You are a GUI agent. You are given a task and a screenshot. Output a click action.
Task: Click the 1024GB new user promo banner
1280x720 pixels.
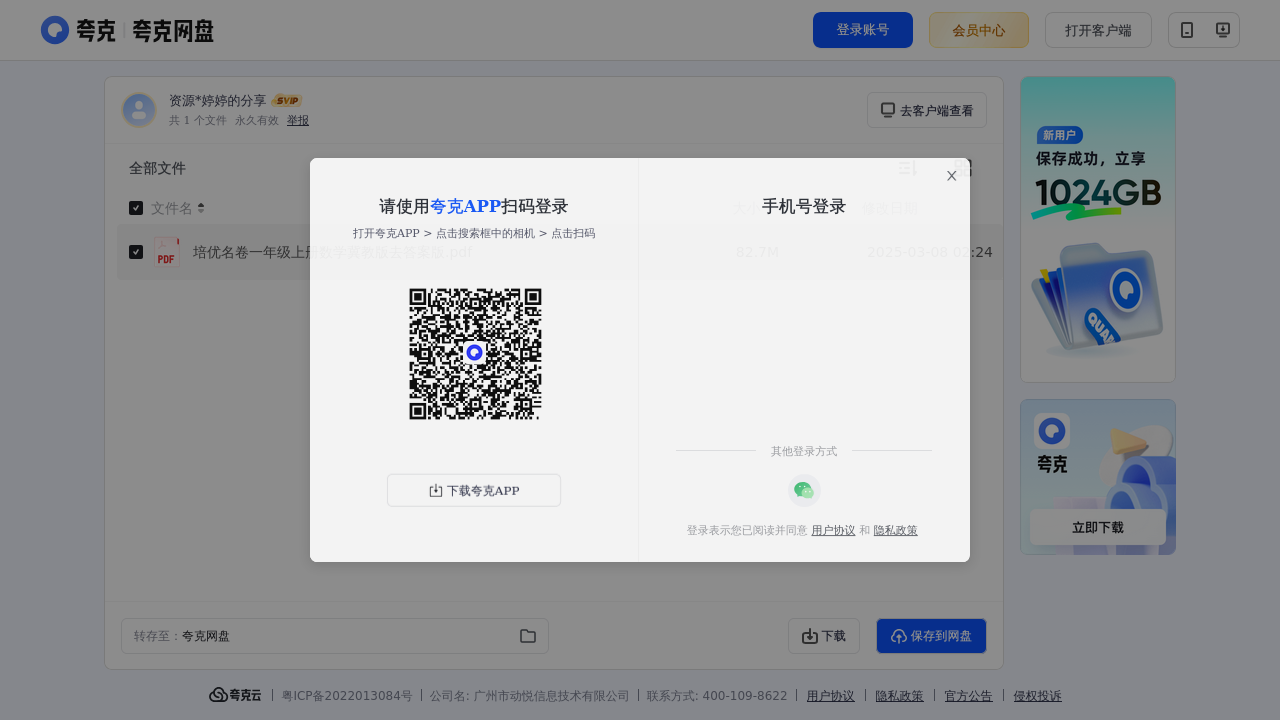[x=1098, y=229]
